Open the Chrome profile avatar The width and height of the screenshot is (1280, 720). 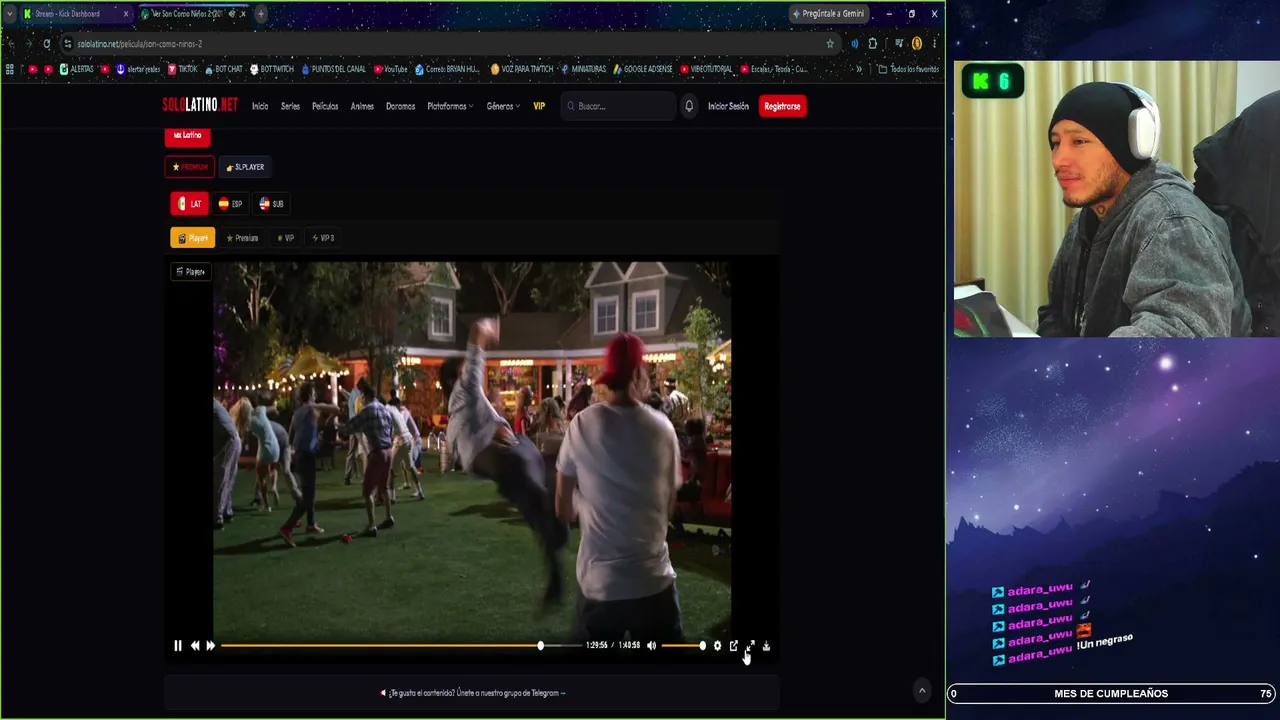(917, 44)
